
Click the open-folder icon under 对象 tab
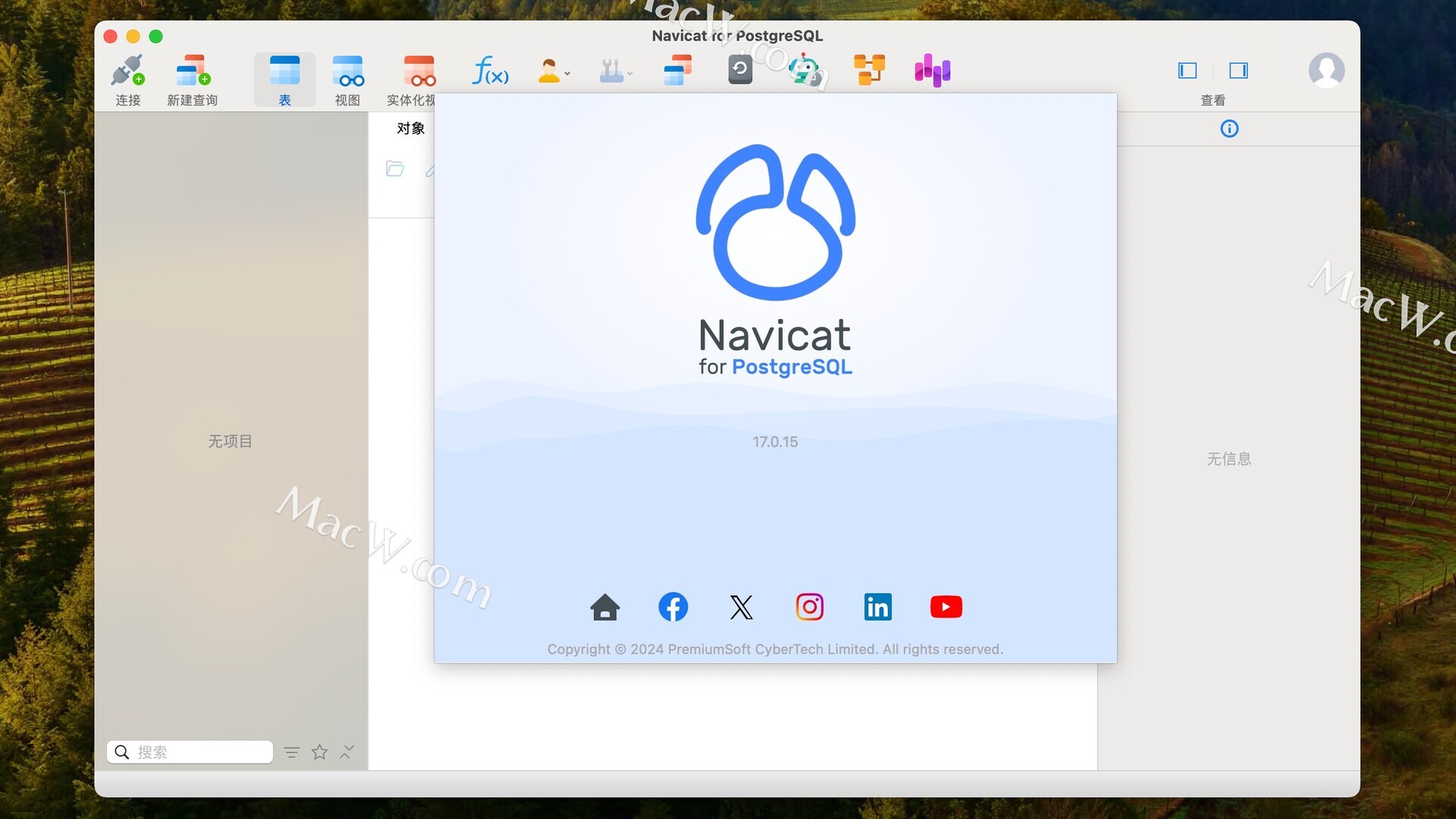tap(395, 168)
